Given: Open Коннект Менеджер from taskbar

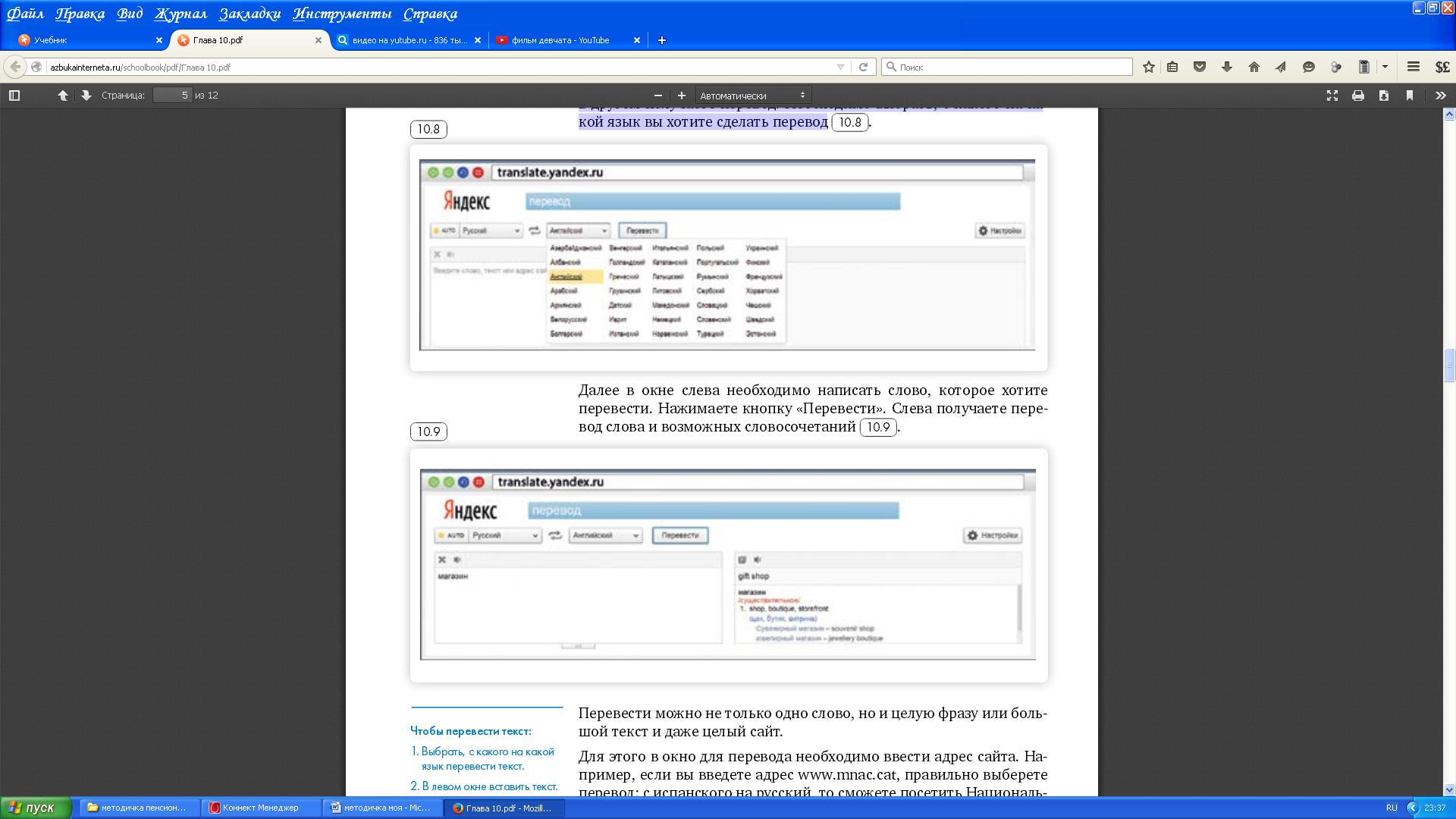Looking at the screenshot, I should pyautogui.click(x=261, y=808).
